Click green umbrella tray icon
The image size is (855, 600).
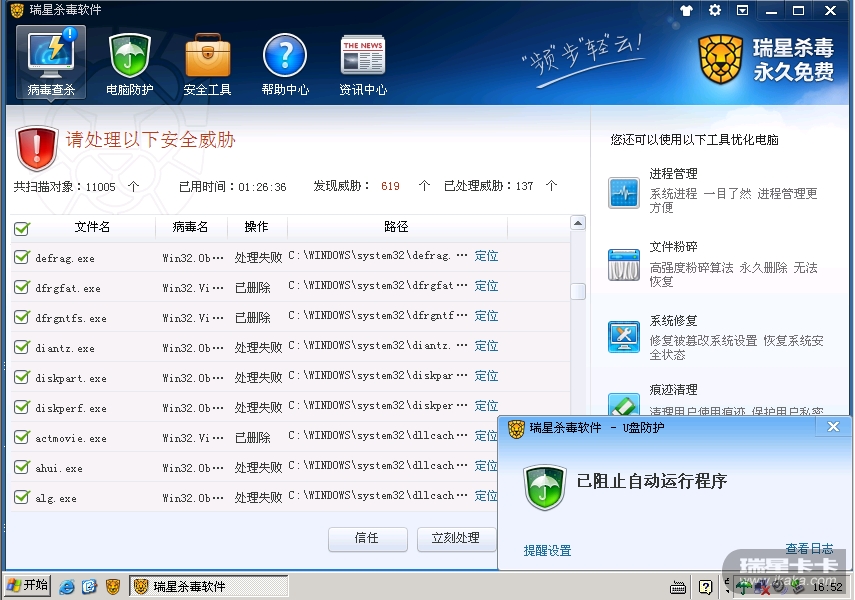tap(744, 587)
